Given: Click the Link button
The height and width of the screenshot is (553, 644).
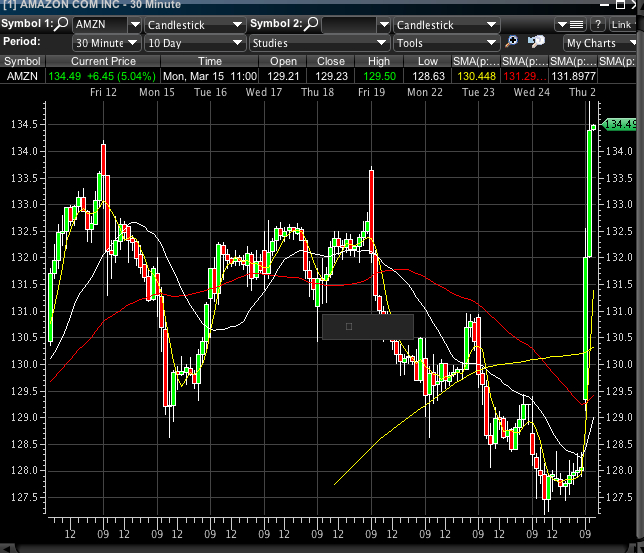Looking at the screenshot, I should click(x=624, y=24).
